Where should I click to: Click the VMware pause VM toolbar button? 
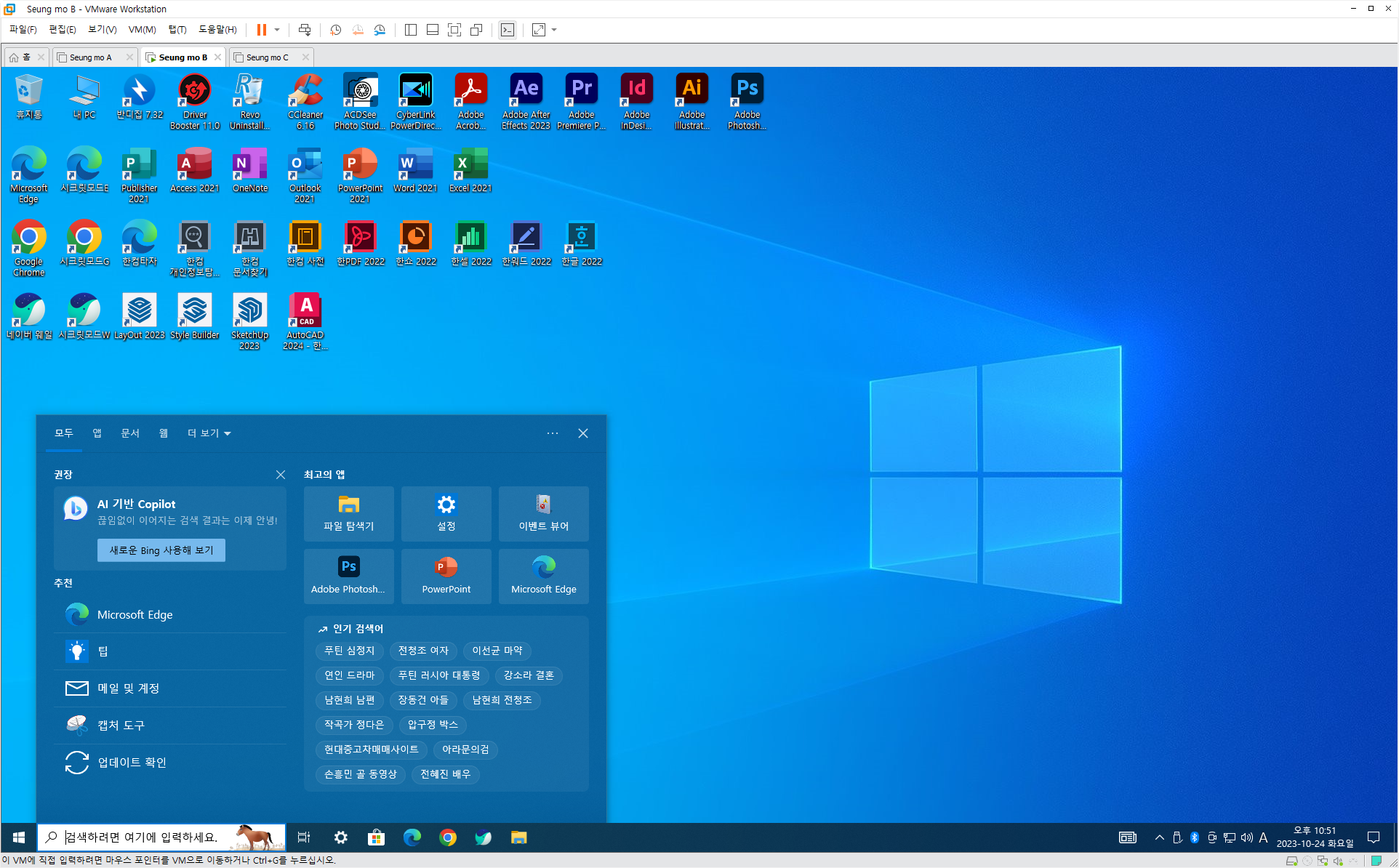(261, 30)
